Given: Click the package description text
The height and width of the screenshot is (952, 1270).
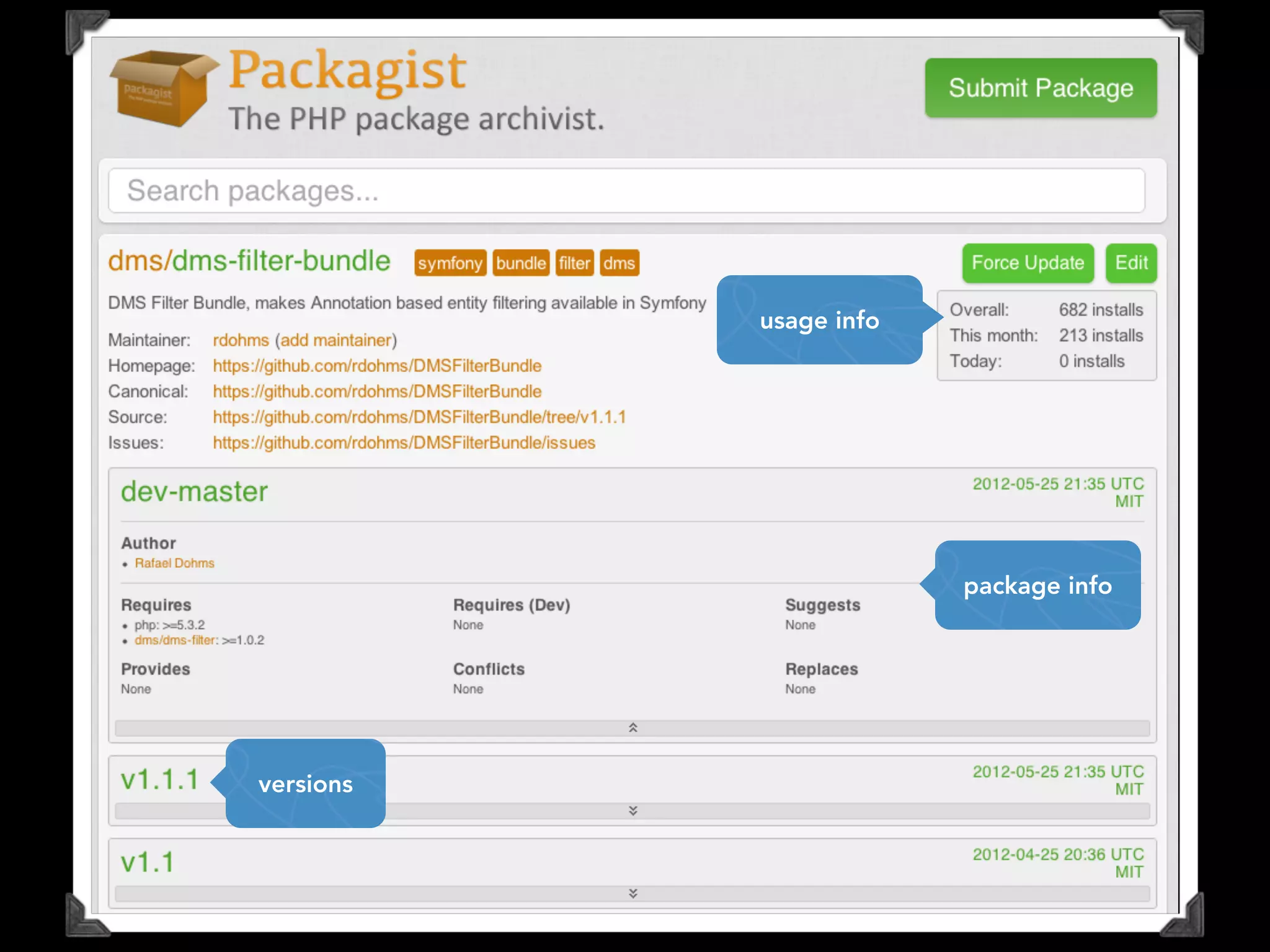Looking at the screenshot, I should [x=407, y=303].
